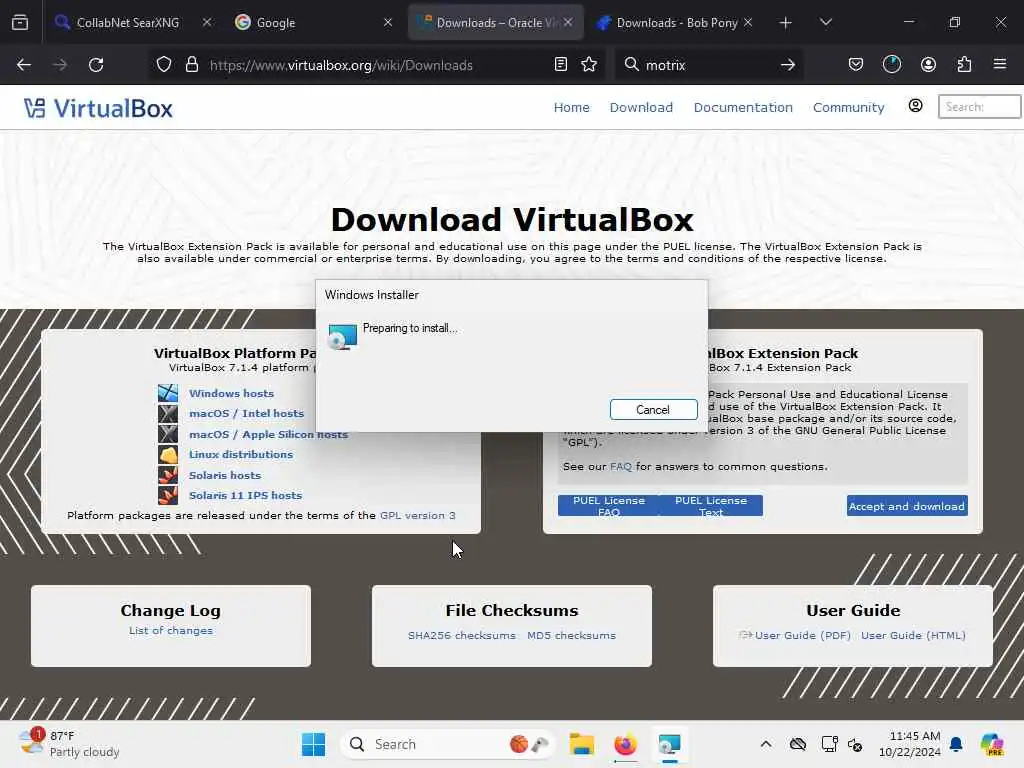Switch to the CollabNet SearXNG tab

[128, 22]
